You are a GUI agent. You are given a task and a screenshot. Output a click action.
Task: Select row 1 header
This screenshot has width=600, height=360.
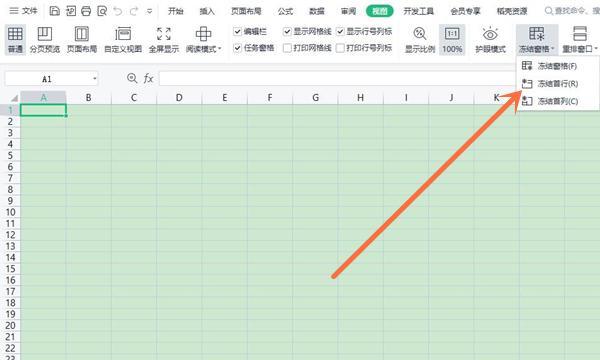tap(10, 110)
